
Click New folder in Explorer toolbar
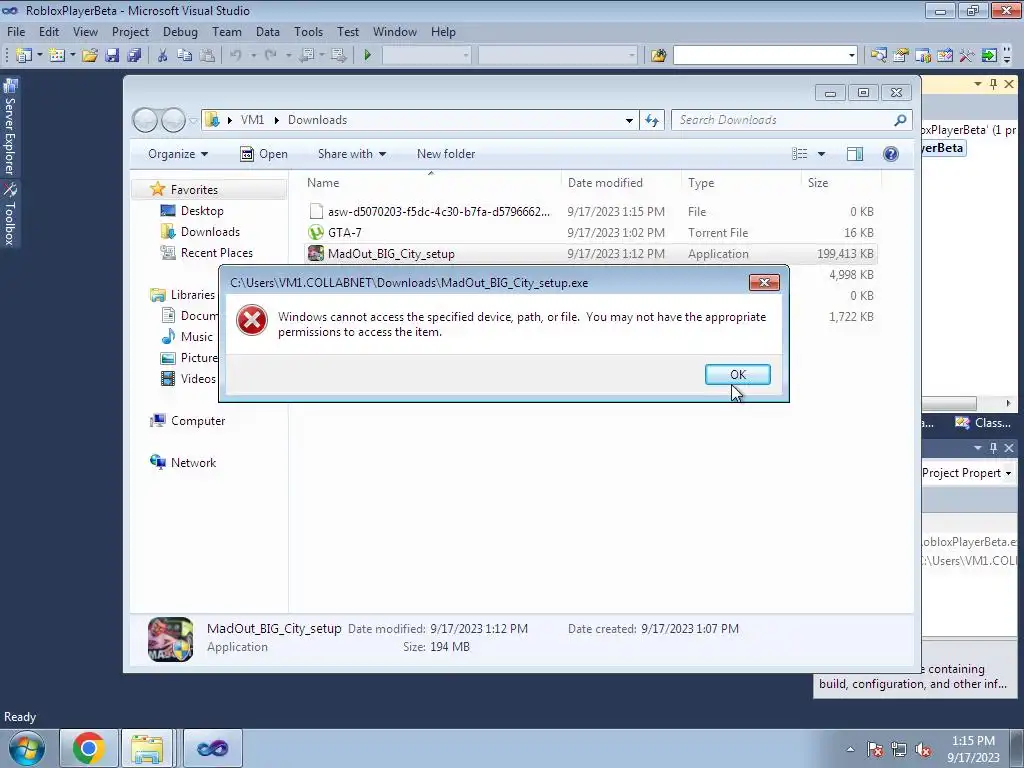click(x=446, y=154)
